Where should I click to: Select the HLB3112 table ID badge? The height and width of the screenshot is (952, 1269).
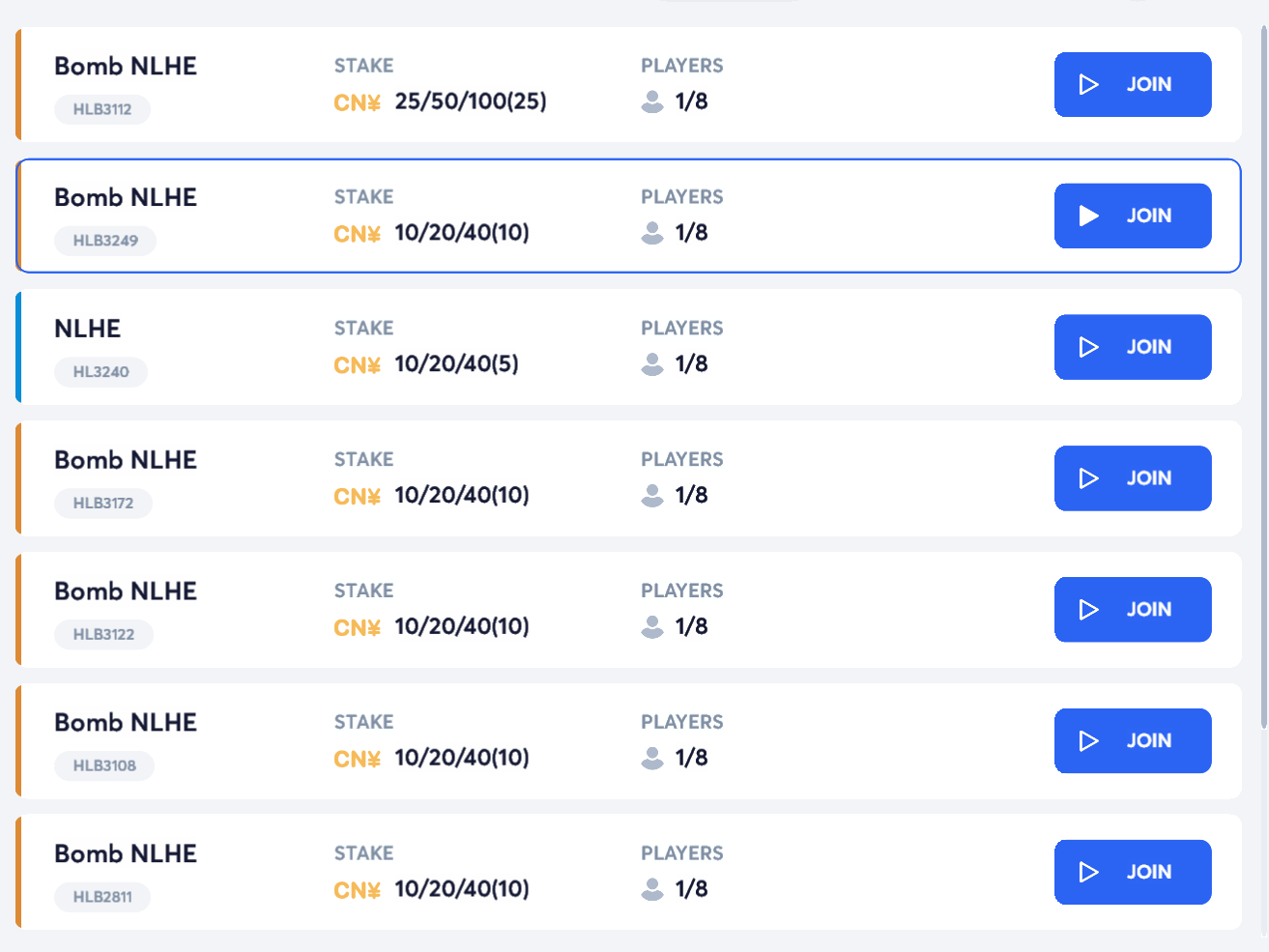pyautogui.click(x=102, y=109)
